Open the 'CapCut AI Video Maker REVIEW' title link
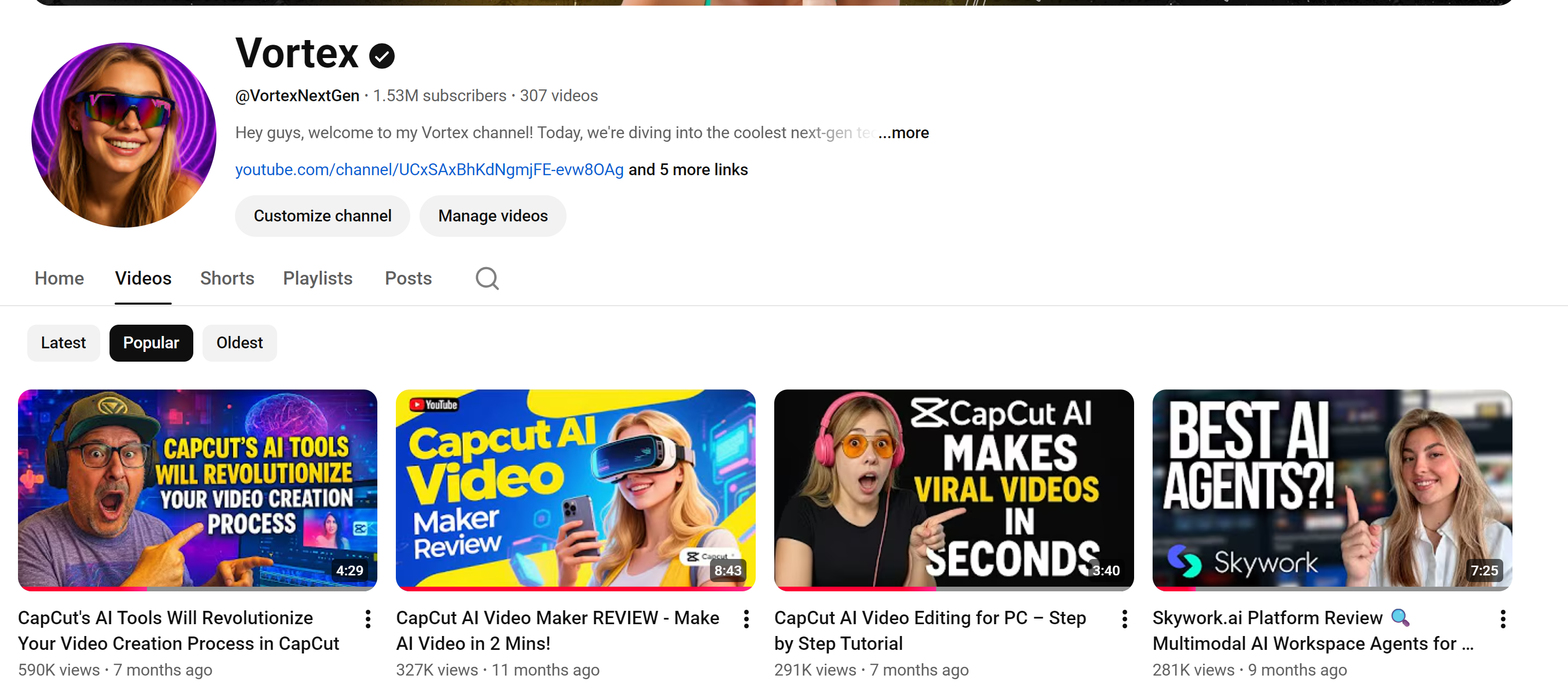The height and width of the screenshot is (692, 1568). [558, 630]
